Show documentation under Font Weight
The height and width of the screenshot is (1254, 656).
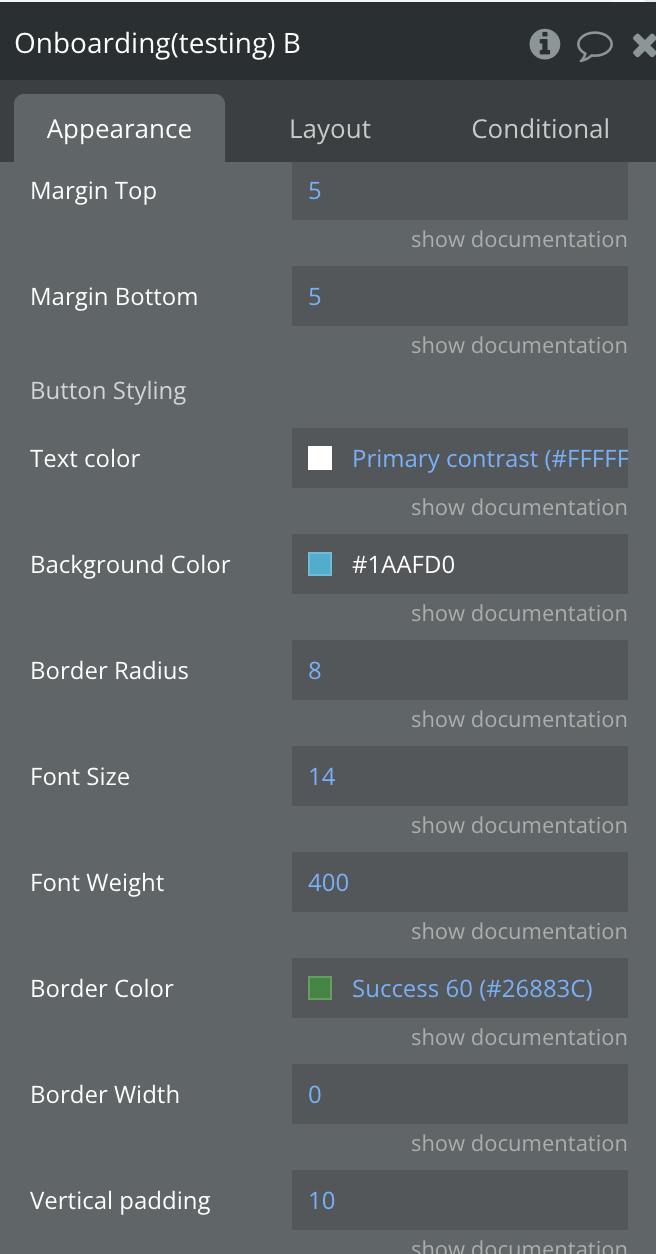point(519,932)
